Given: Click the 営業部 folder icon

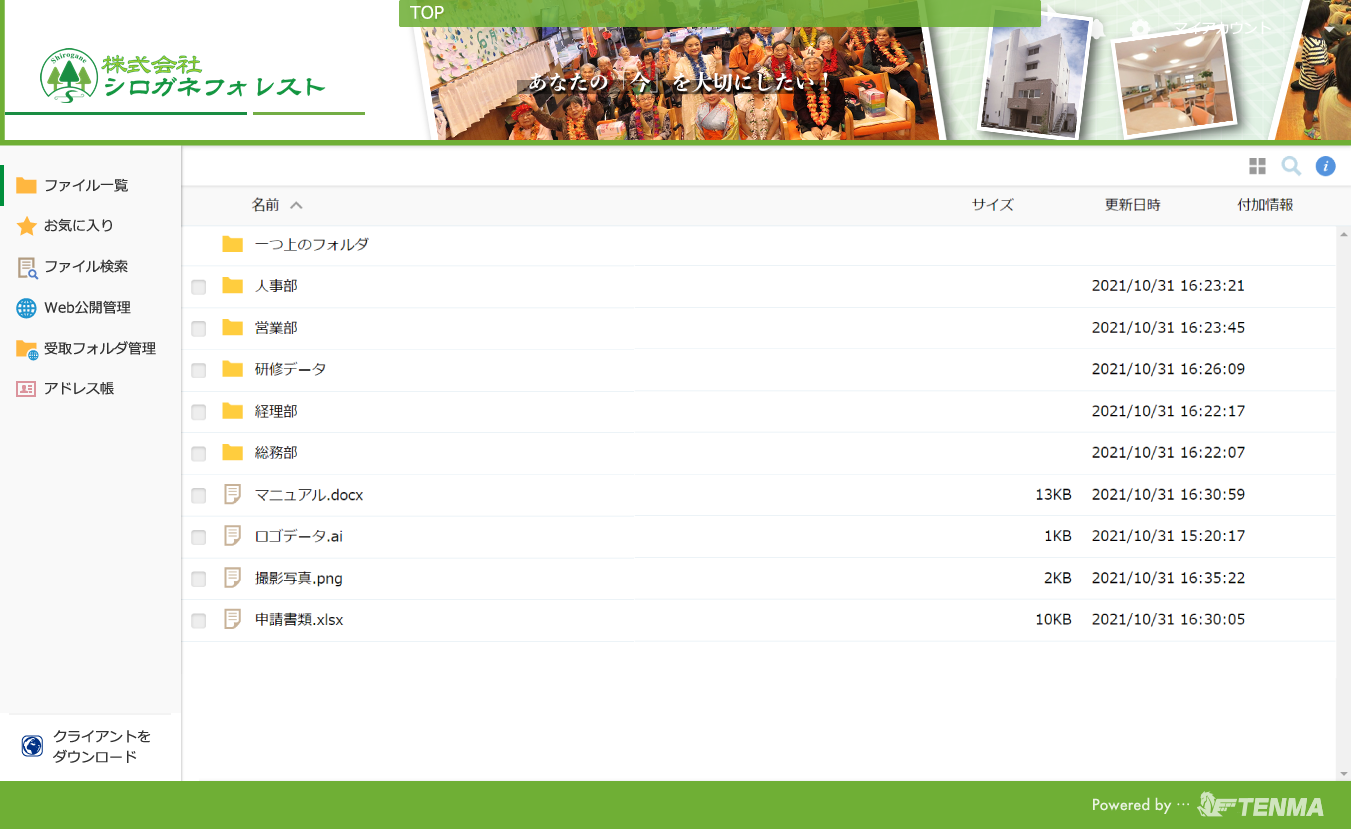Looking at the screenshot, I should (233, 327).
